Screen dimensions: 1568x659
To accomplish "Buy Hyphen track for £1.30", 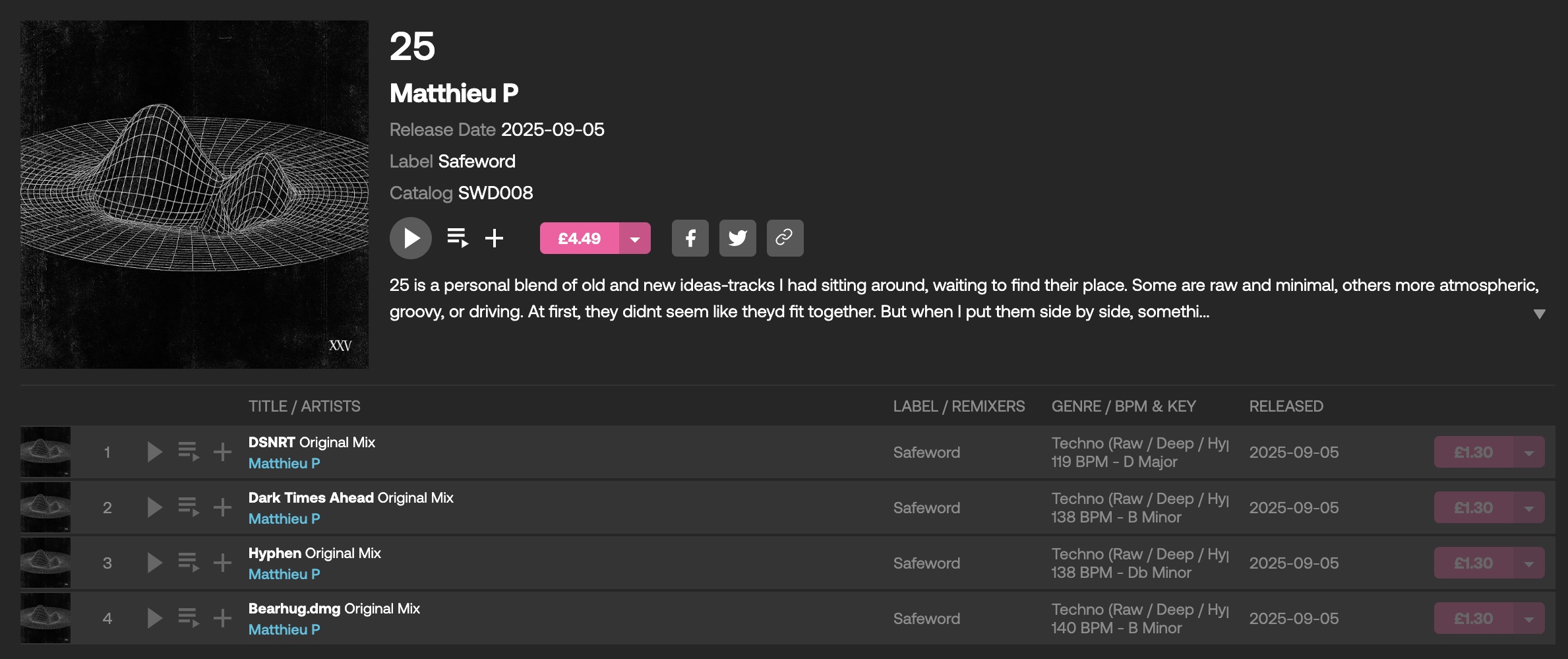I will coord(1473,563).
